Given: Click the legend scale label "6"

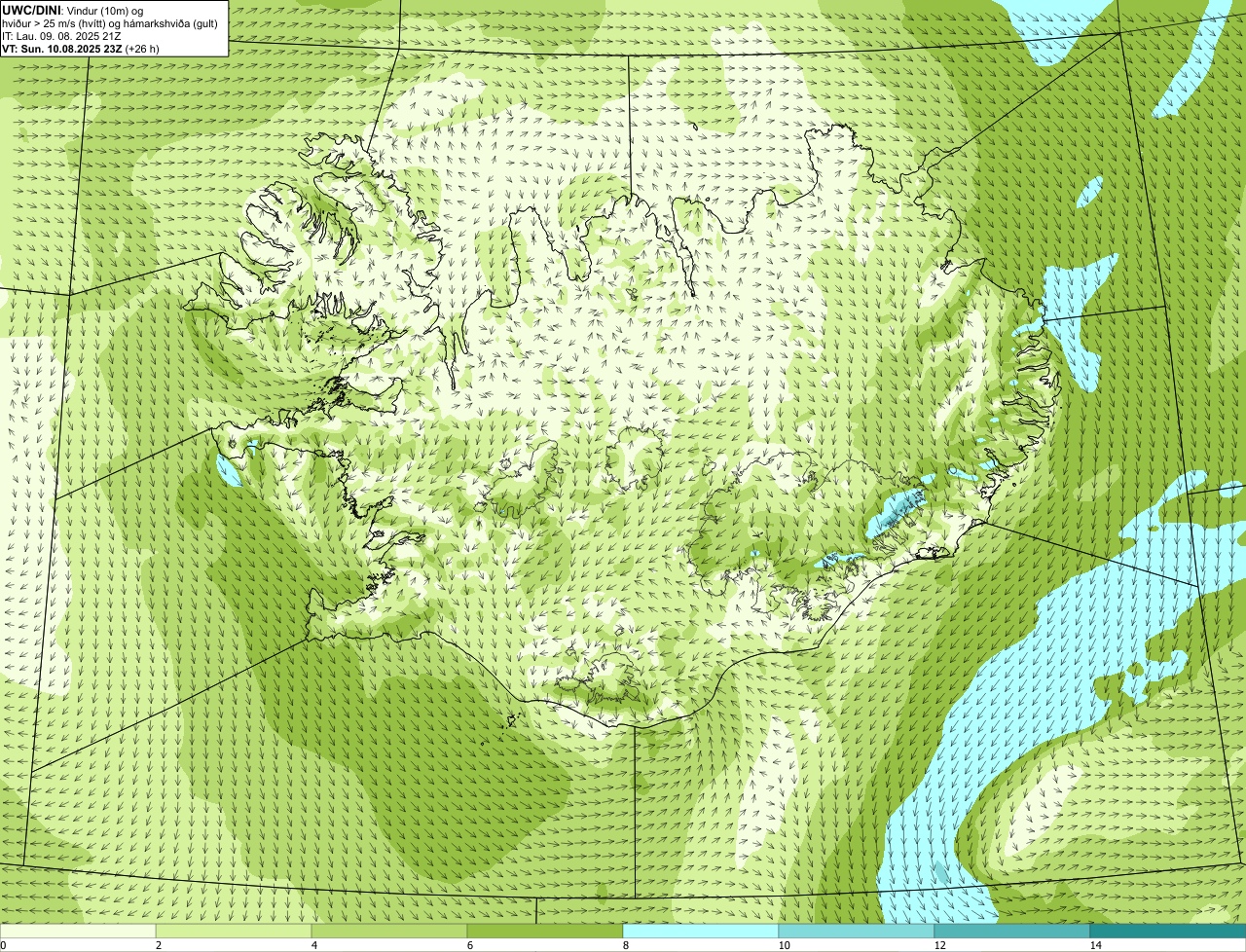Looking at the screenshot, I should click(469, 945).
